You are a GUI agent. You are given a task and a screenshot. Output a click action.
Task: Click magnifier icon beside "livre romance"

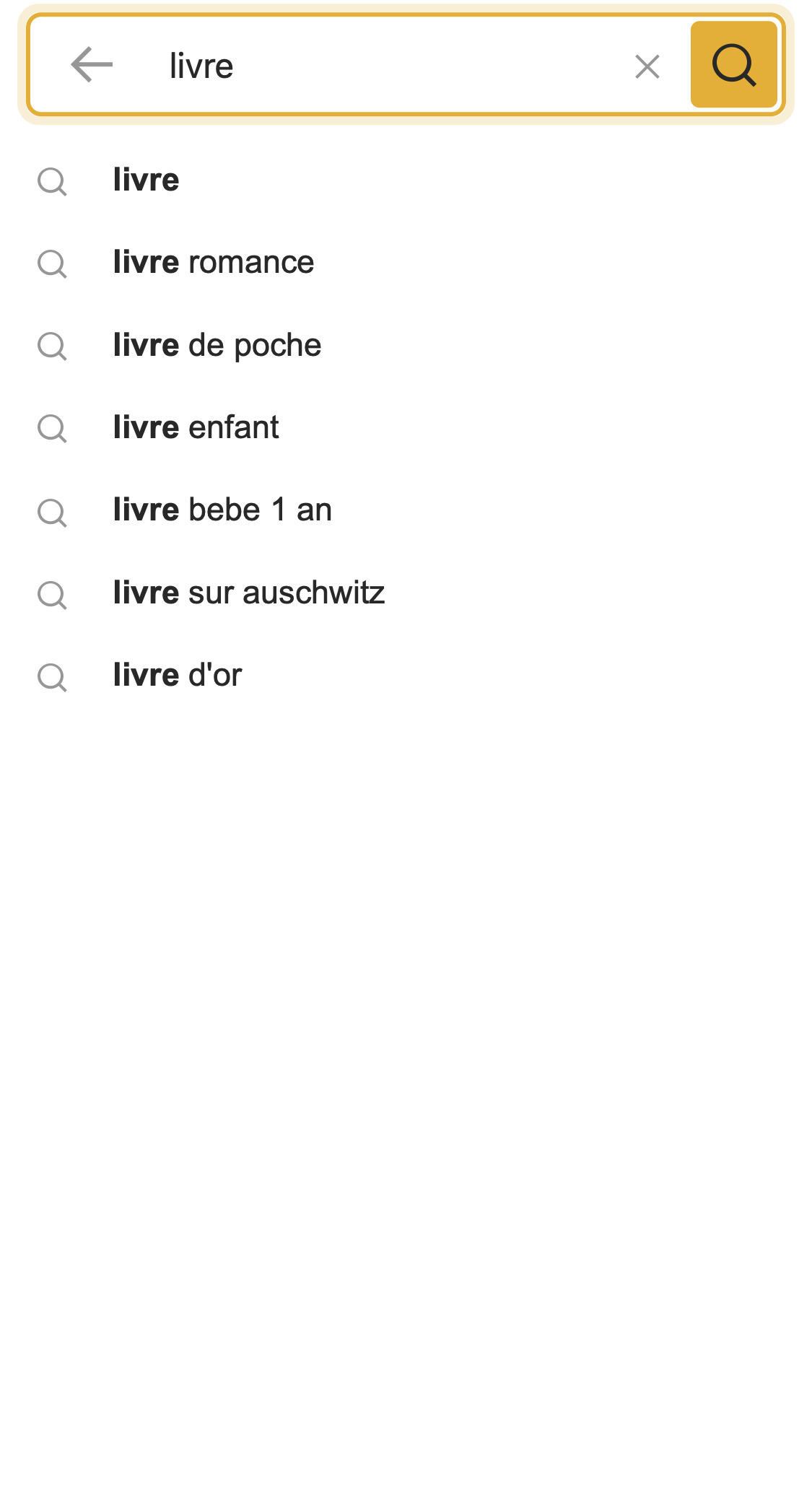[52, 263]
